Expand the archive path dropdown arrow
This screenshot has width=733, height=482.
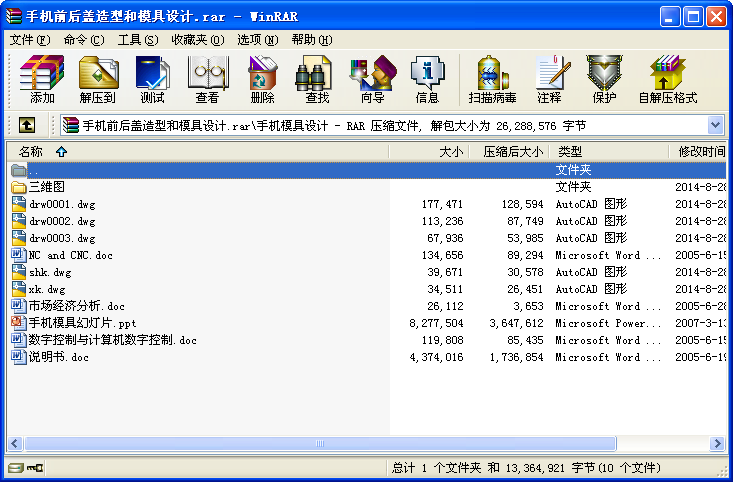pyautogui.click(x=715, y=125)
